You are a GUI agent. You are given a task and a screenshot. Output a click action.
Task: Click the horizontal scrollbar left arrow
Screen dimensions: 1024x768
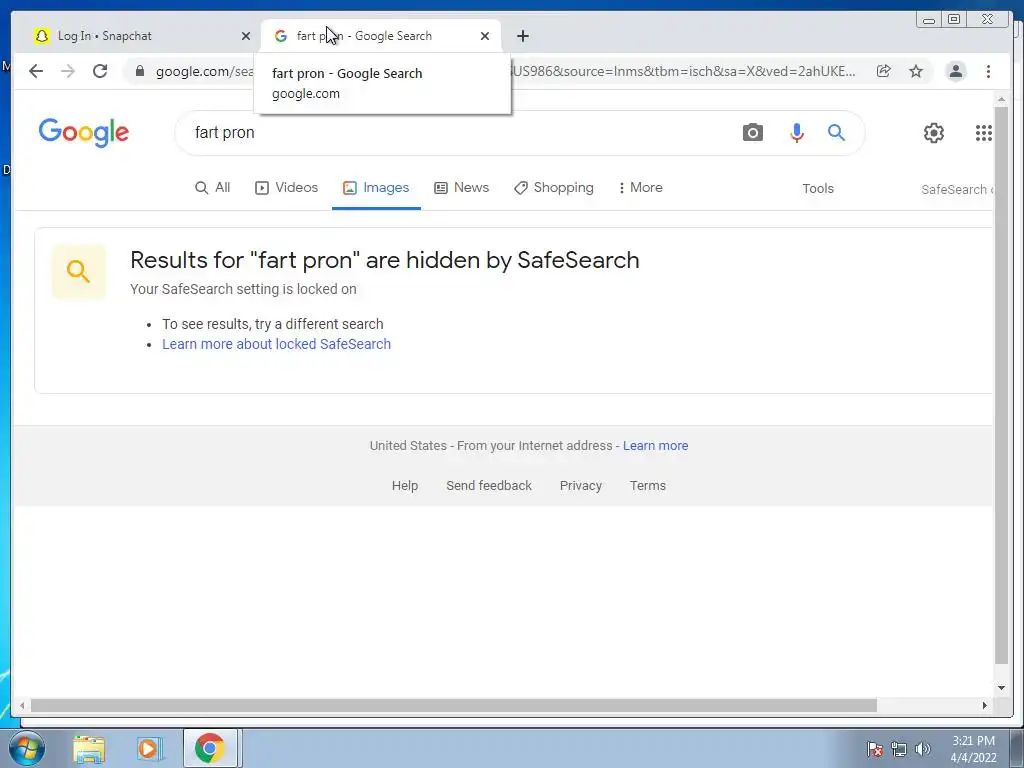point(22,705)
